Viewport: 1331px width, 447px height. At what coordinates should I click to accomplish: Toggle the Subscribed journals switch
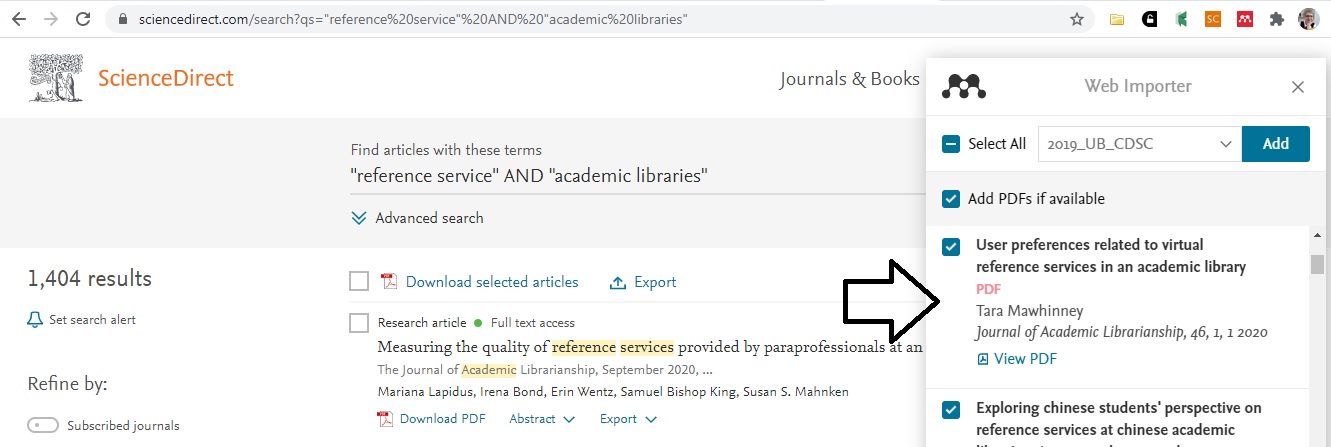pos(43,426)
